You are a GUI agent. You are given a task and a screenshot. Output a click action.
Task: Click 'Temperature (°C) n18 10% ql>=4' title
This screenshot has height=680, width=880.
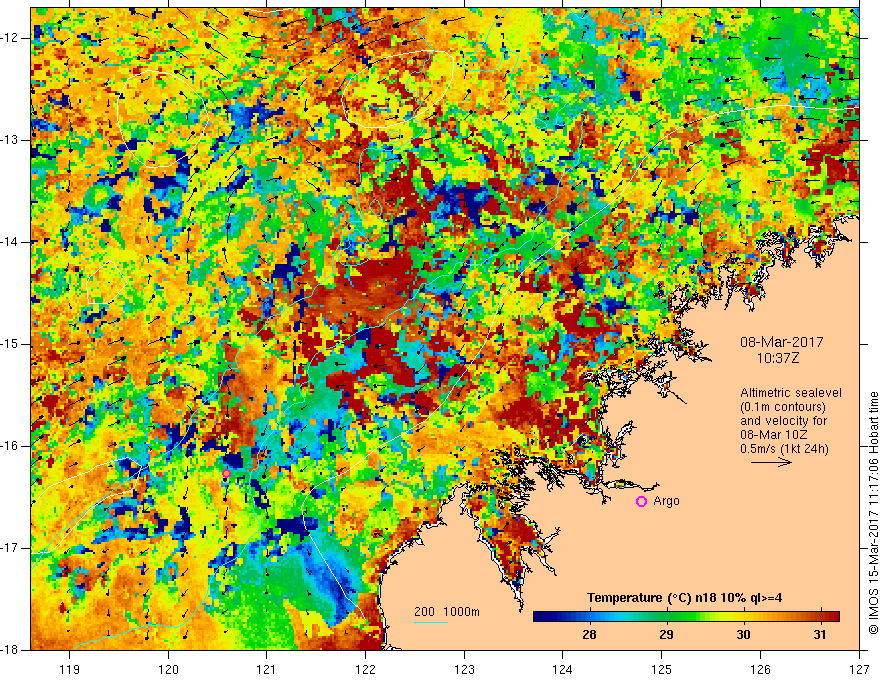point(685,598)
